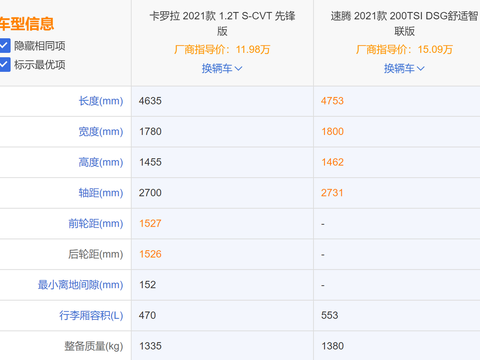
Task: Select the 4753 length value
Action: point(332,101)
